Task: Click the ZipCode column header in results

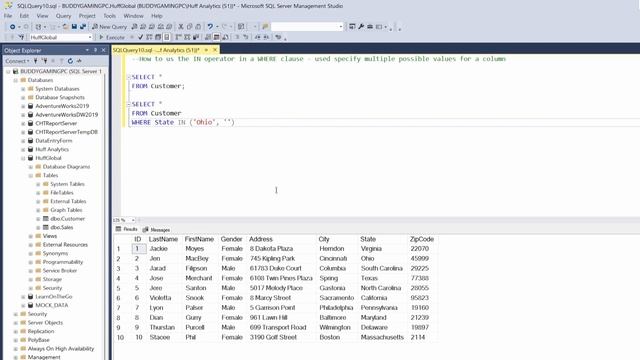Action: (x=422, y=239)
